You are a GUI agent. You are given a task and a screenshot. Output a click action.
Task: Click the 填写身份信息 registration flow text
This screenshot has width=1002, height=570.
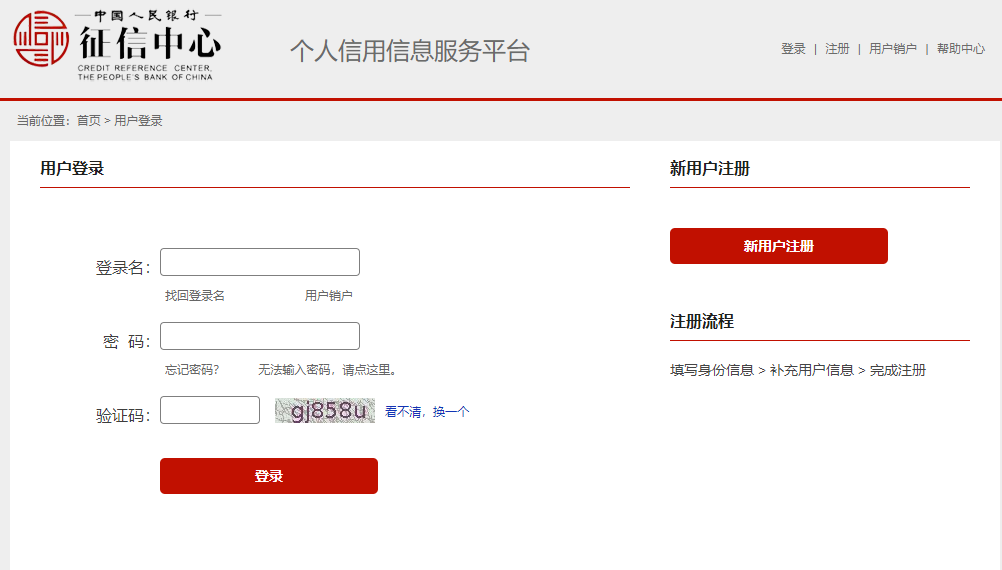coord(711,371)
